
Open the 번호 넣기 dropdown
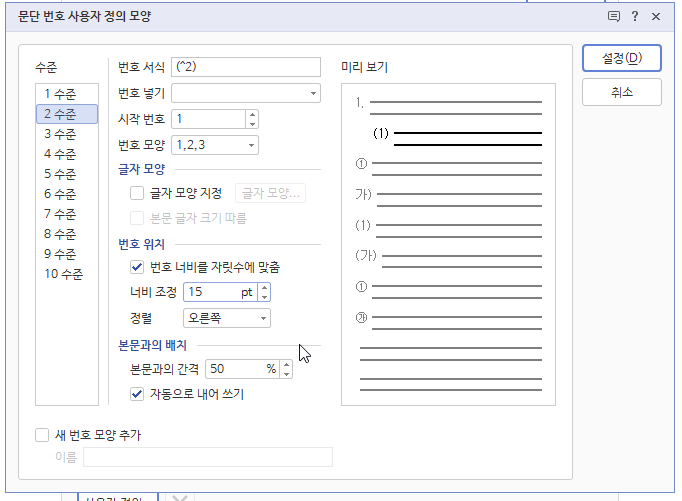(x=246, y=93)
